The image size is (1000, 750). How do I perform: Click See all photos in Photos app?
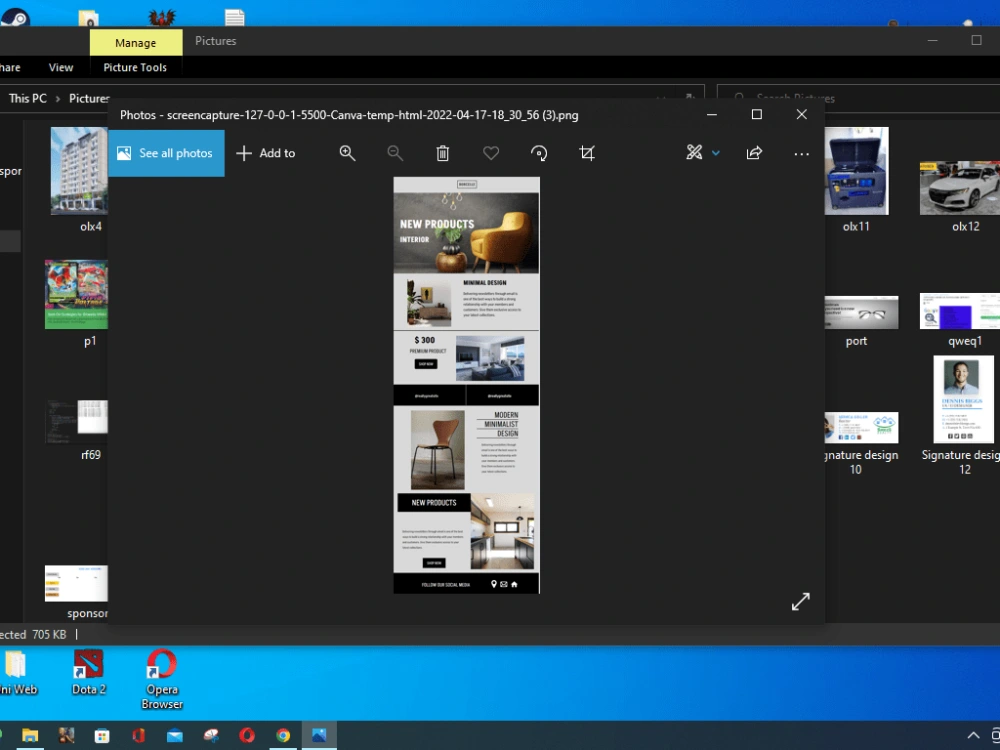[166, 153]
